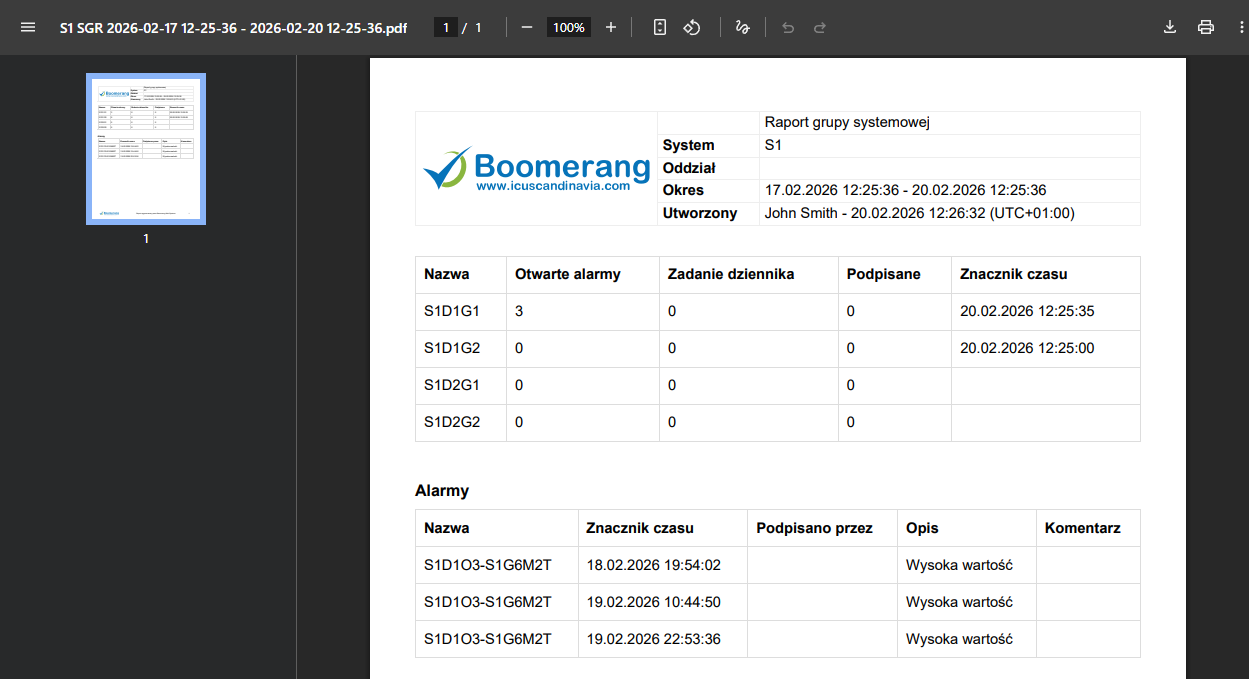Toggle the sidebar with the hamburger menu icon
The height and width of the screenshot is (679, 1249).
coord(27,27)
